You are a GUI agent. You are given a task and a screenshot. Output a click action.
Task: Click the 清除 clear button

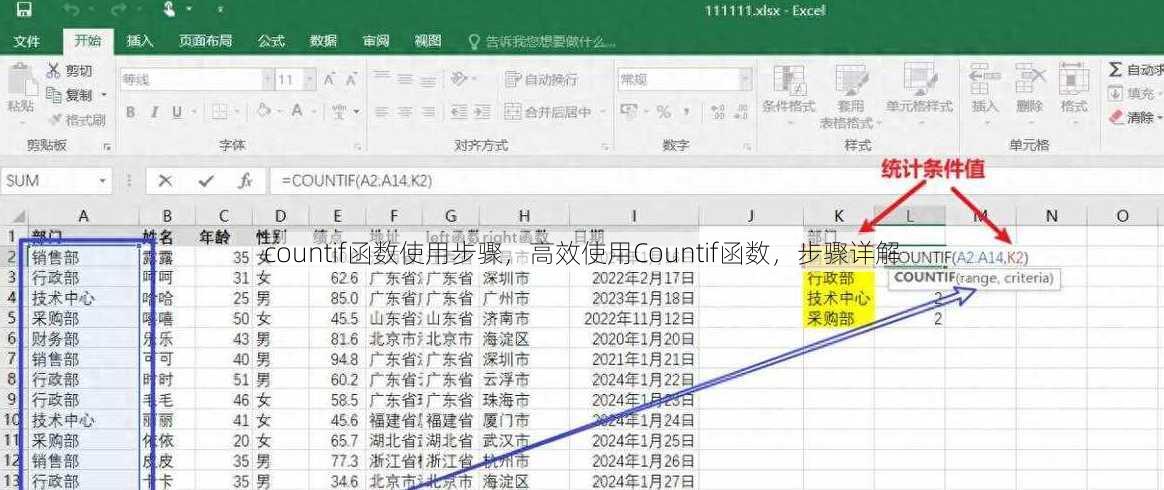click(x=1134, y=117)
